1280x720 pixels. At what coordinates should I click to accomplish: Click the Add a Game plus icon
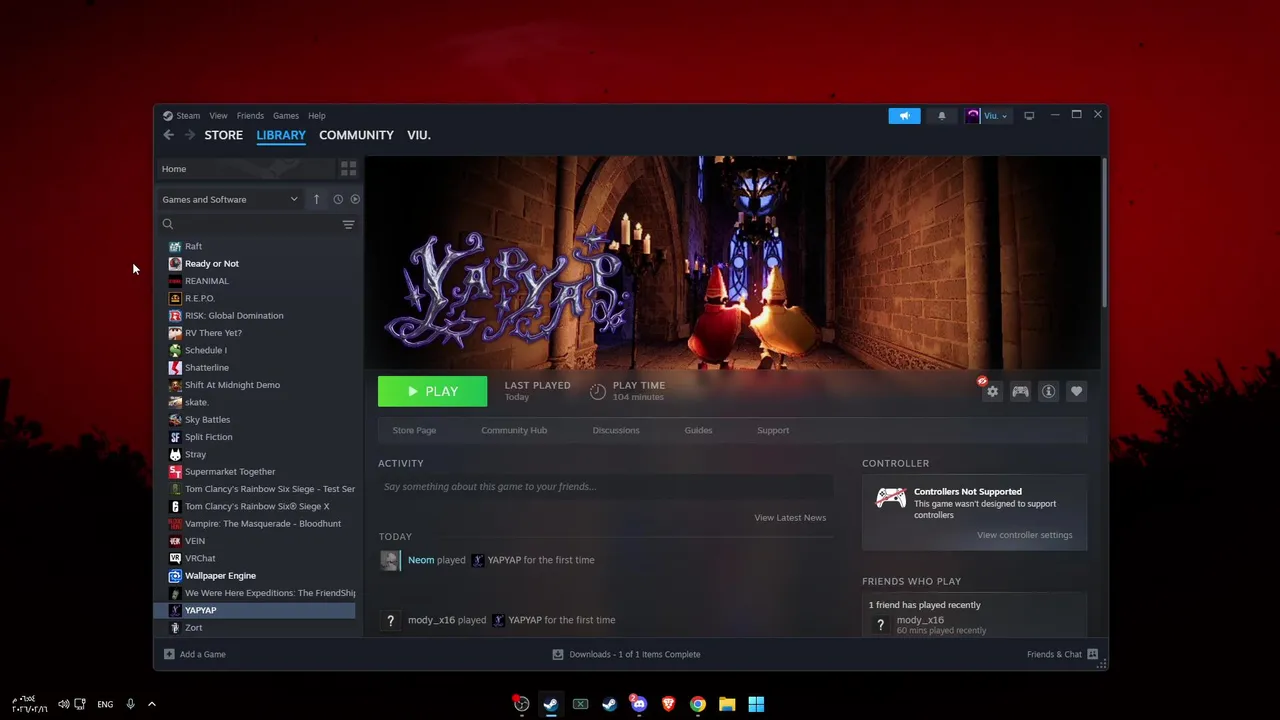point(169,654)
